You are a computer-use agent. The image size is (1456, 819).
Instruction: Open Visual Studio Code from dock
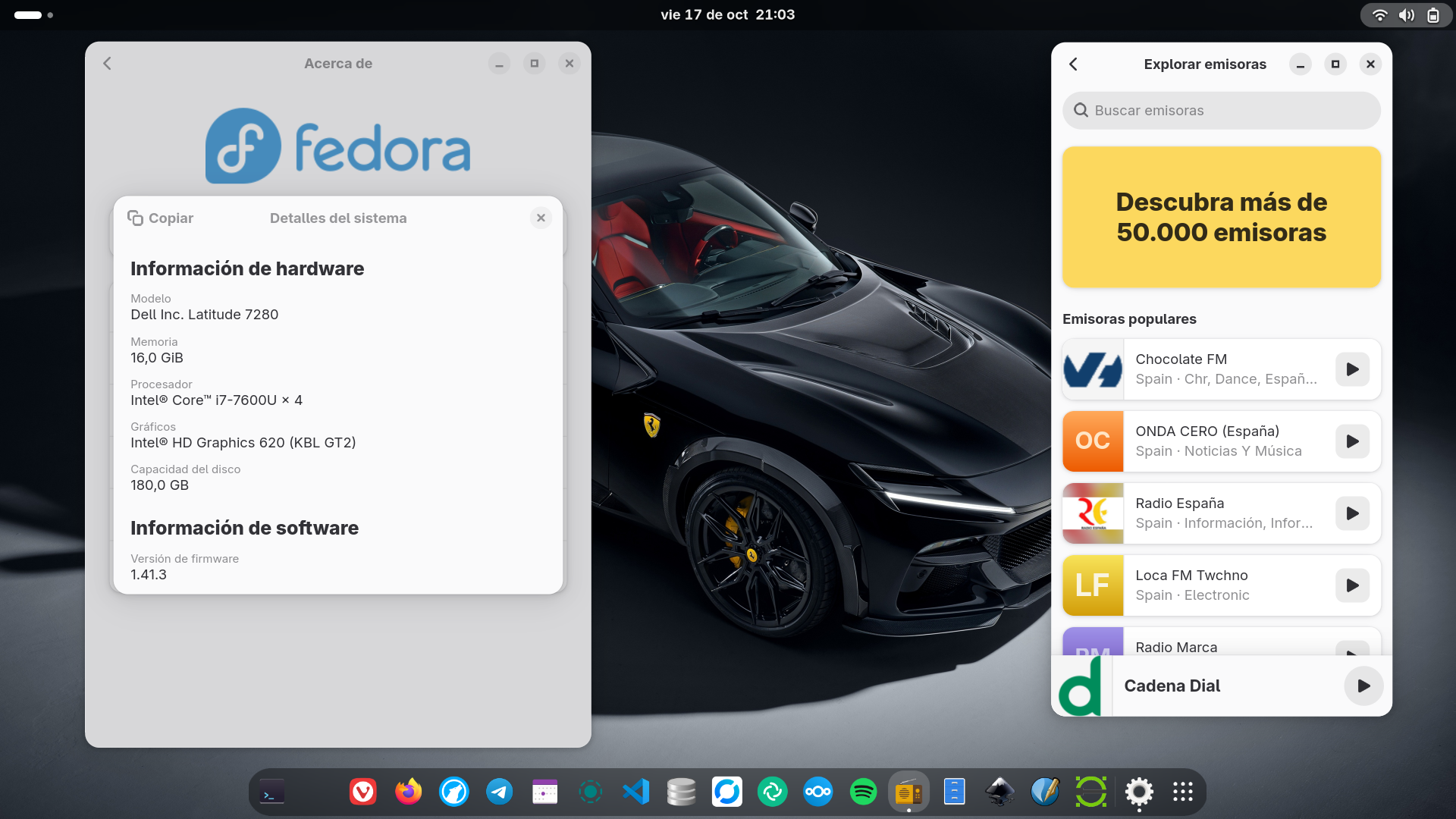tap(635, 792)
